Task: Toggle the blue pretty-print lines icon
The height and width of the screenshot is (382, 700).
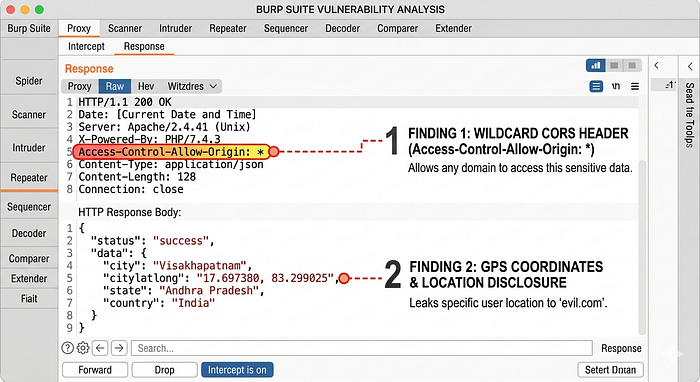Action: (596, 86)
